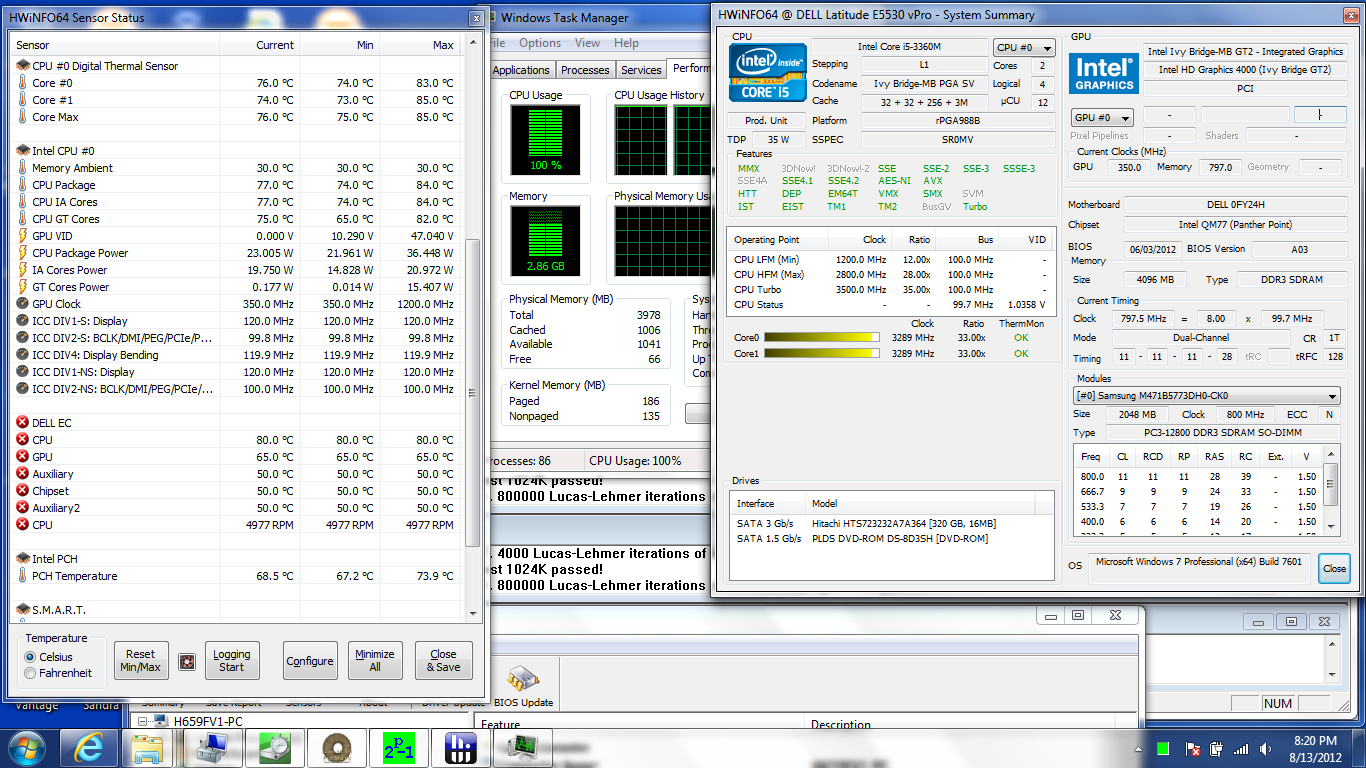Click the green square tray icon
The image size is (1366, 768).
pyautogui.click(x=1163, y=748)
